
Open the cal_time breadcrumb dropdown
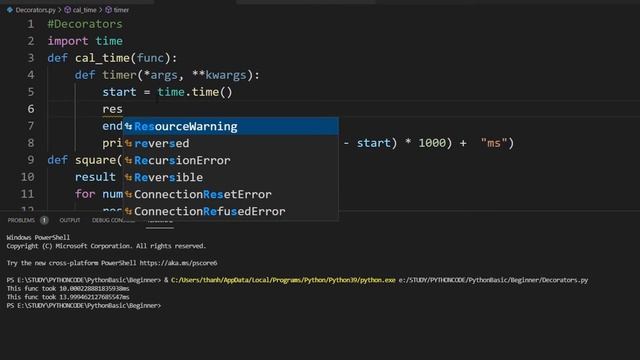[84, 10]
